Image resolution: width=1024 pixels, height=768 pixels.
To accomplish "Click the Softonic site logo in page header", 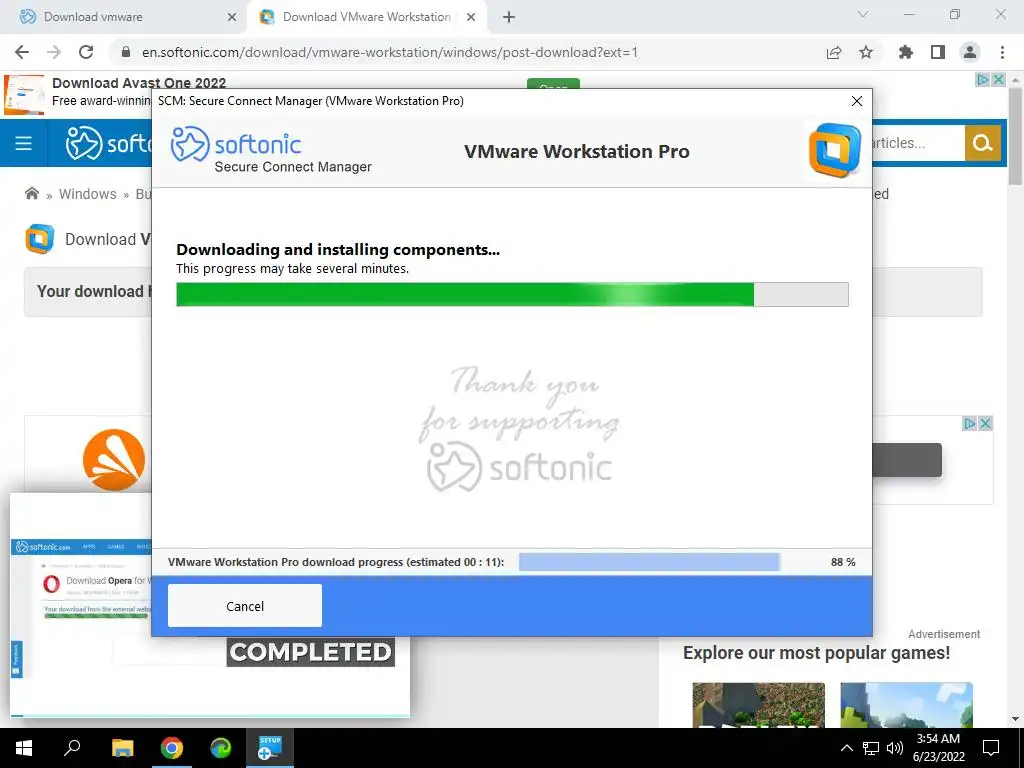I will point(108,143).
